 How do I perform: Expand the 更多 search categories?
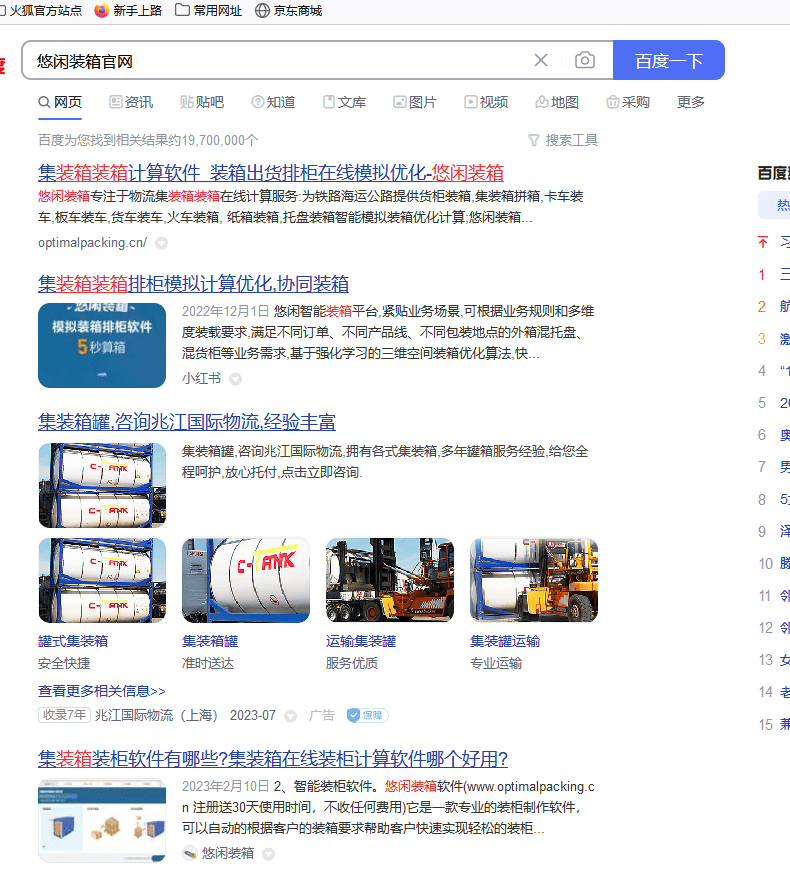(690, 102)
